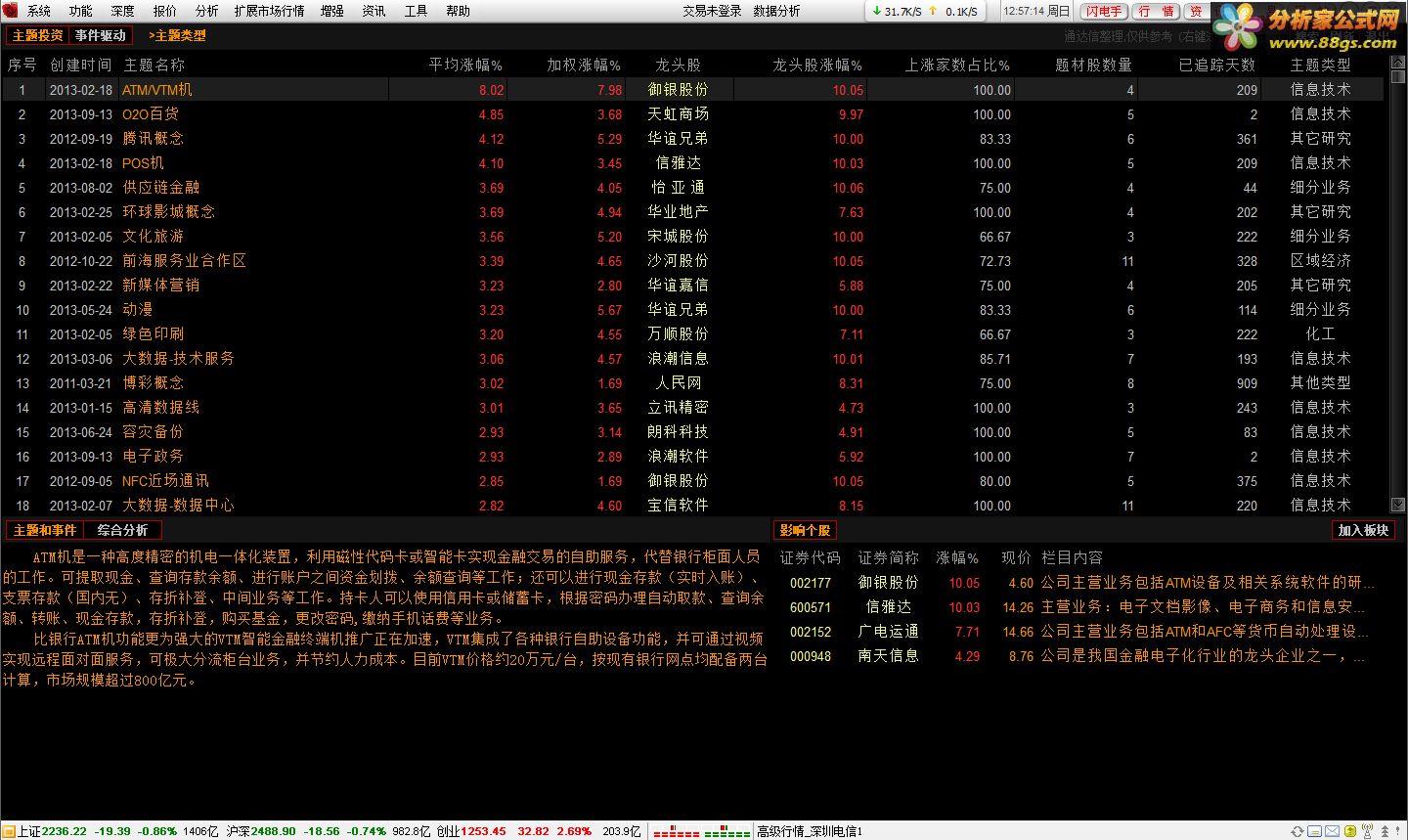The height and width of the screenshot is (840, 1408).
Task: Select the 电子政务 theme row
Action: (x=694, y=457)
